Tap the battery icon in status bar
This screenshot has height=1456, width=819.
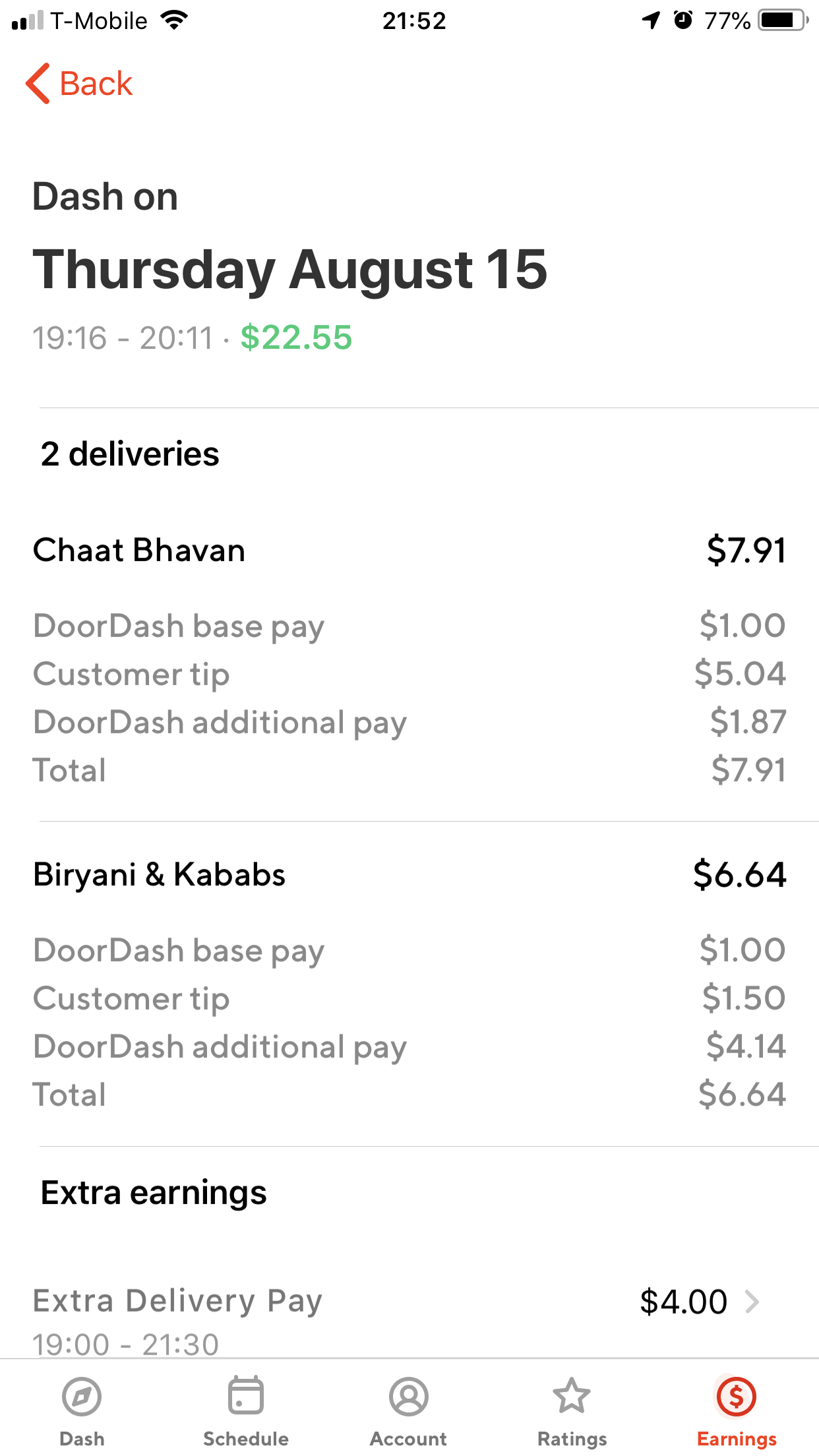[783, 20]
